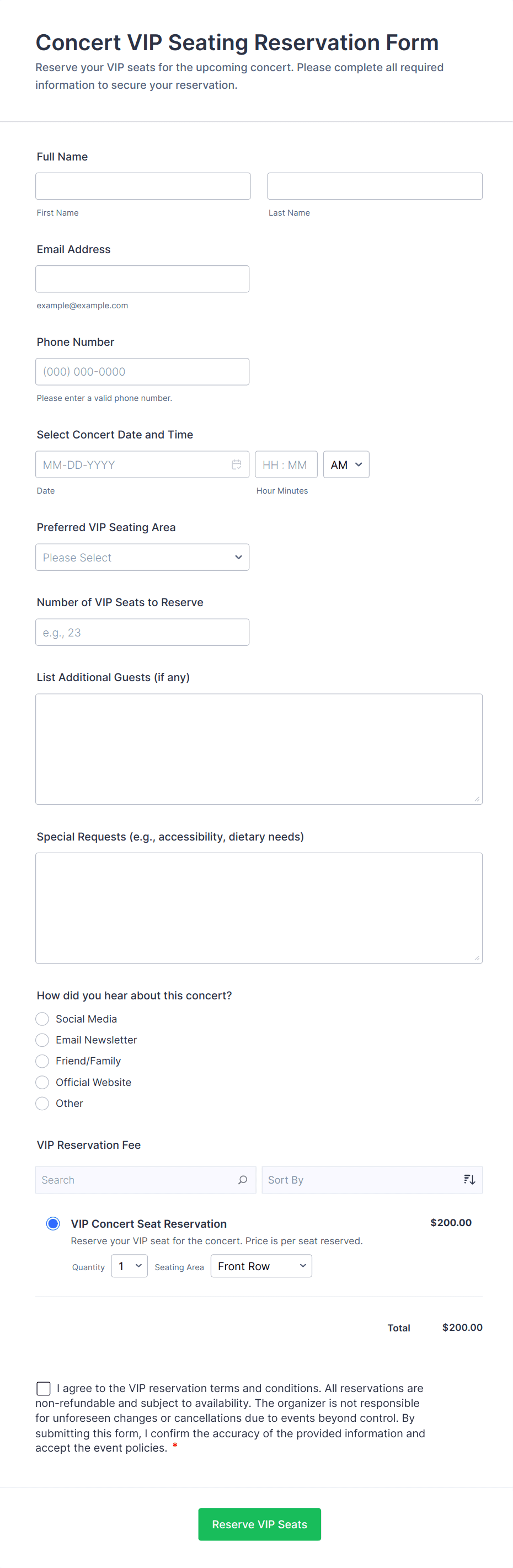Image resolution: width=513 pixels, height=1568 pixels.
Task: Open the calendar date picker icon
Action: [x=236, y=464]
